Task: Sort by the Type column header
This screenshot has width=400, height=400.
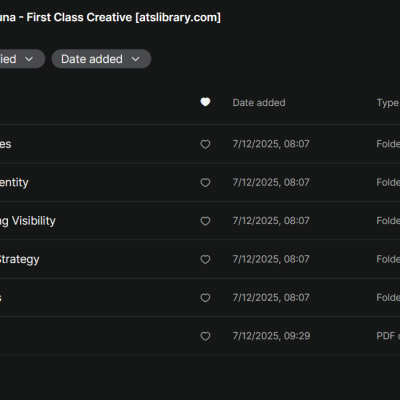Action: point(388,103)
